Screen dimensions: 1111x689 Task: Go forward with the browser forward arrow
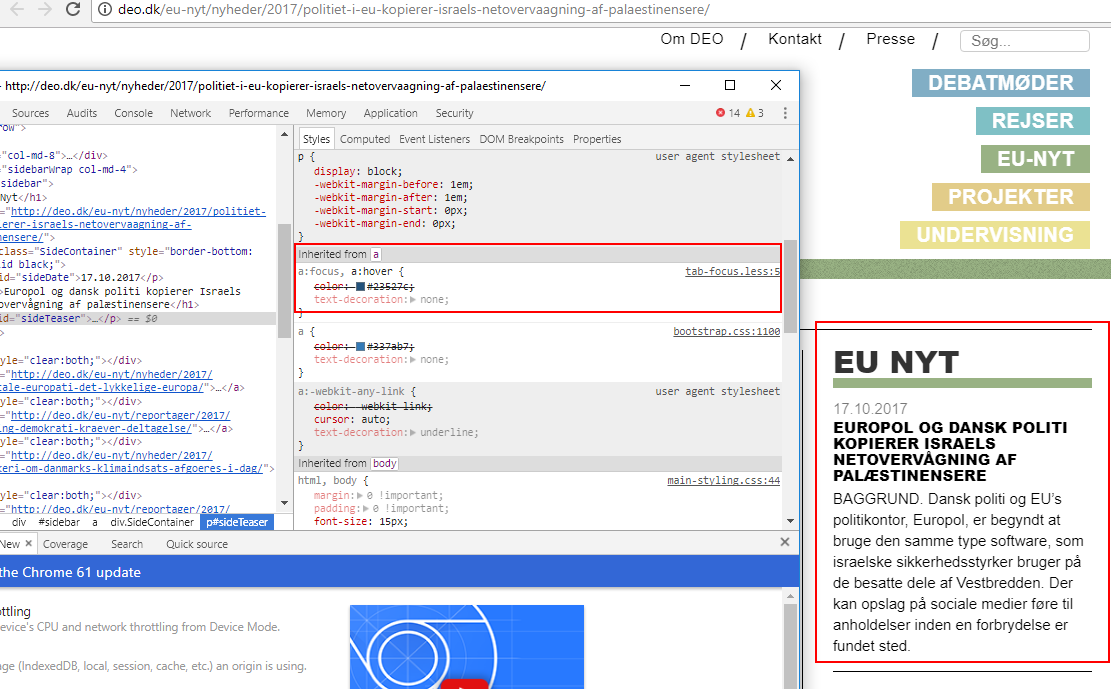[x=45, y=10]
